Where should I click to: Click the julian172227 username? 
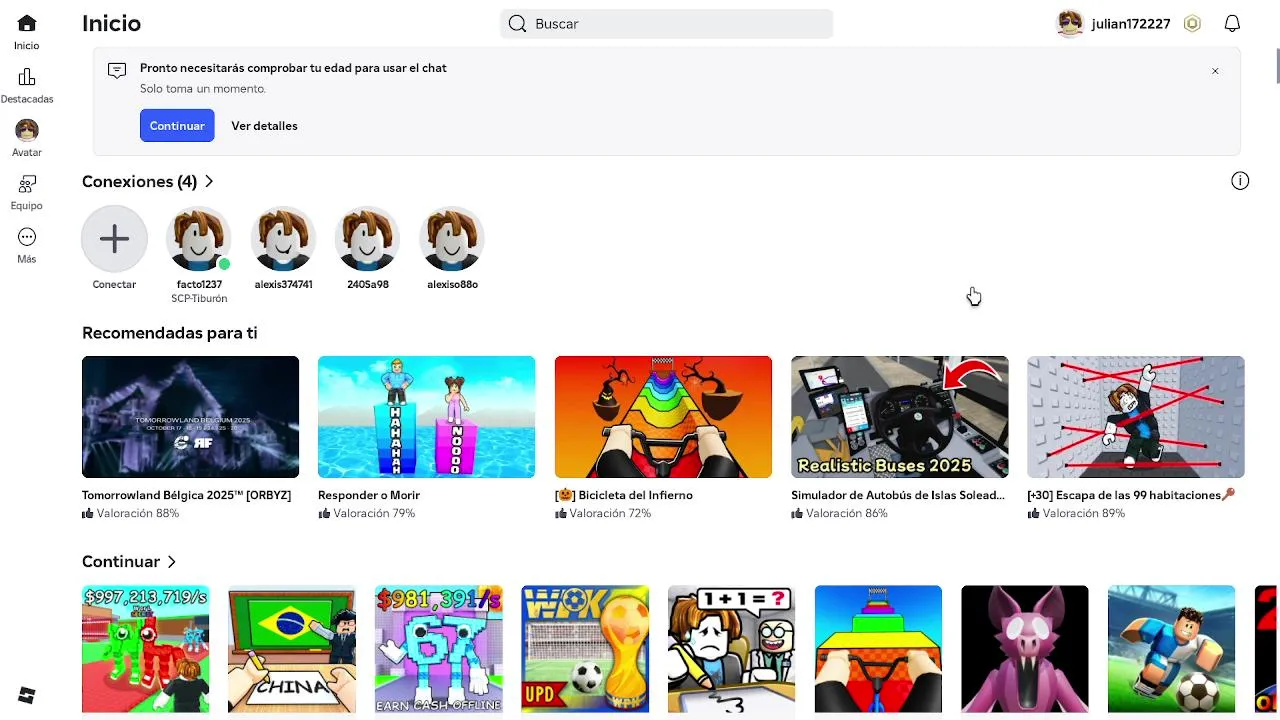[x=1131, y=24]
